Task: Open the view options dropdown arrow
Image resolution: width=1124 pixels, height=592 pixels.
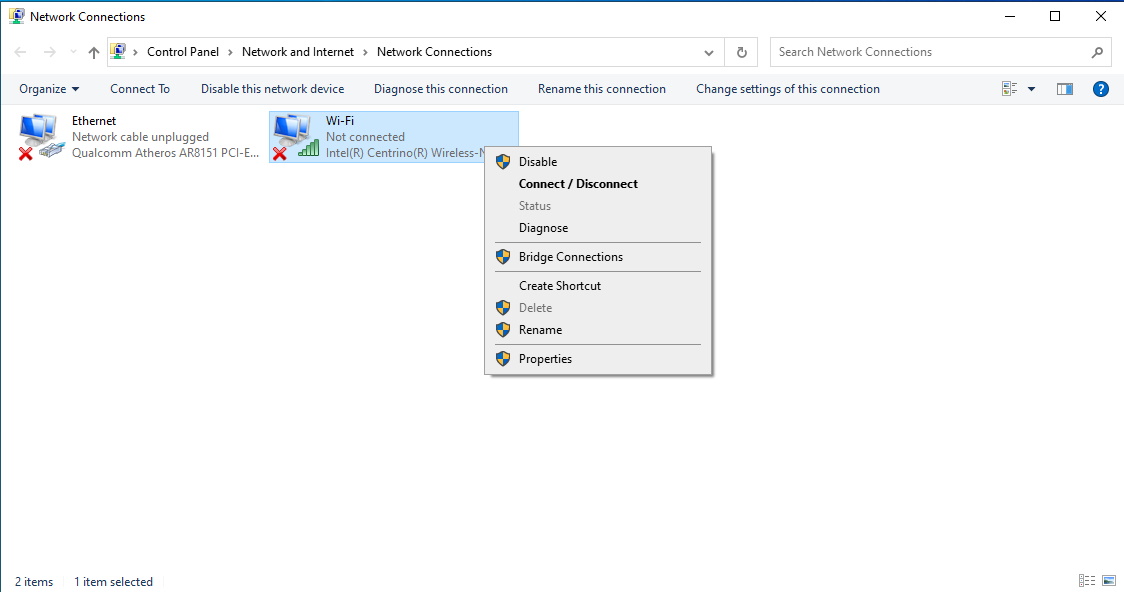Action: click(1031, 88)
